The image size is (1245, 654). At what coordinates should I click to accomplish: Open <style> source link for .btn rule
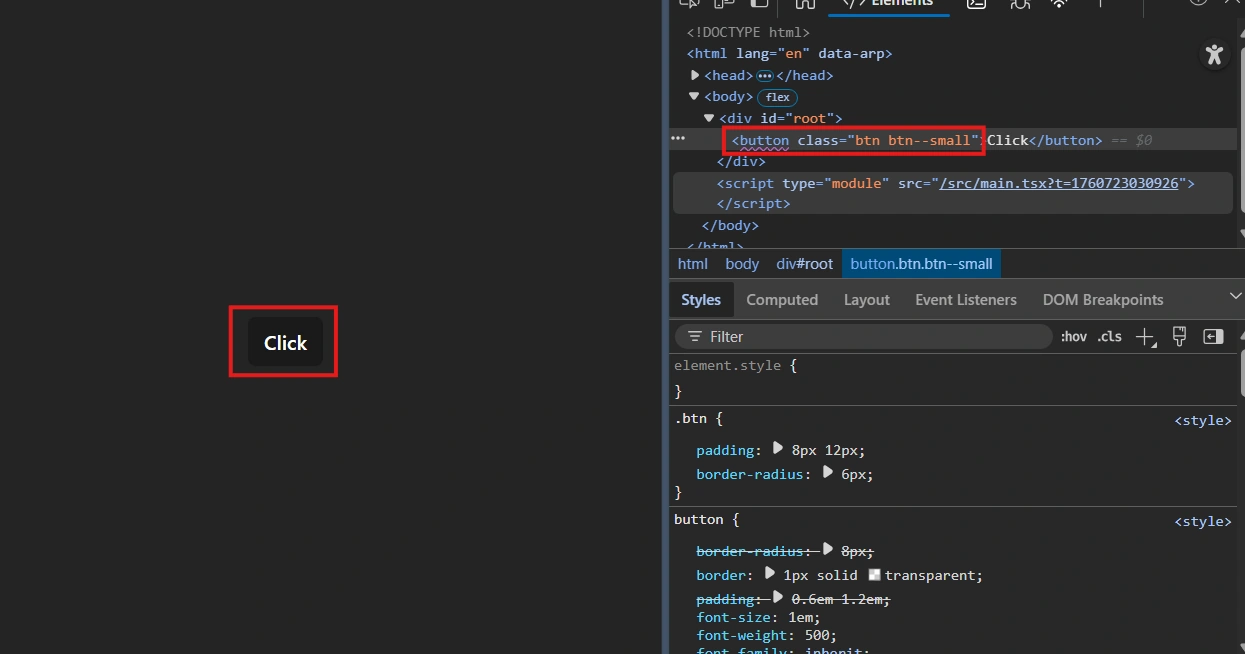(1203, 421)
